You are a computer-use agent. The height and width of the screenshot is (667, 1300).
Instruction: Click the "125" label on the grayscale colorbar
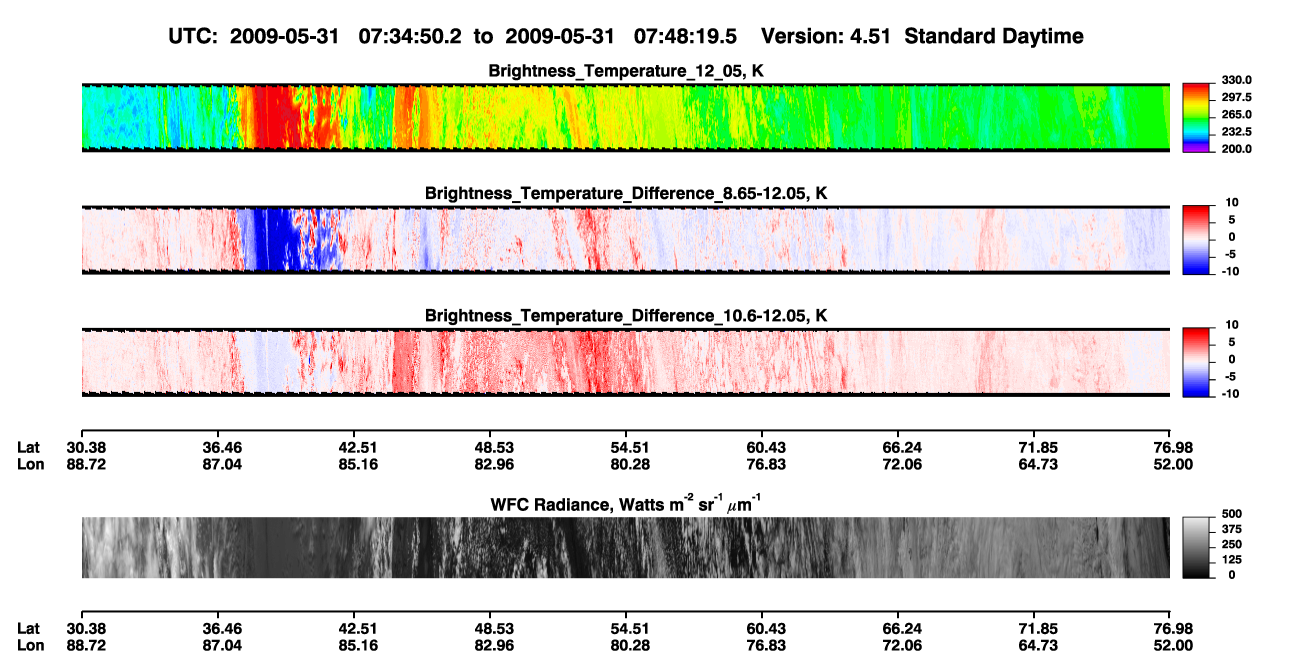[1233, 560]
